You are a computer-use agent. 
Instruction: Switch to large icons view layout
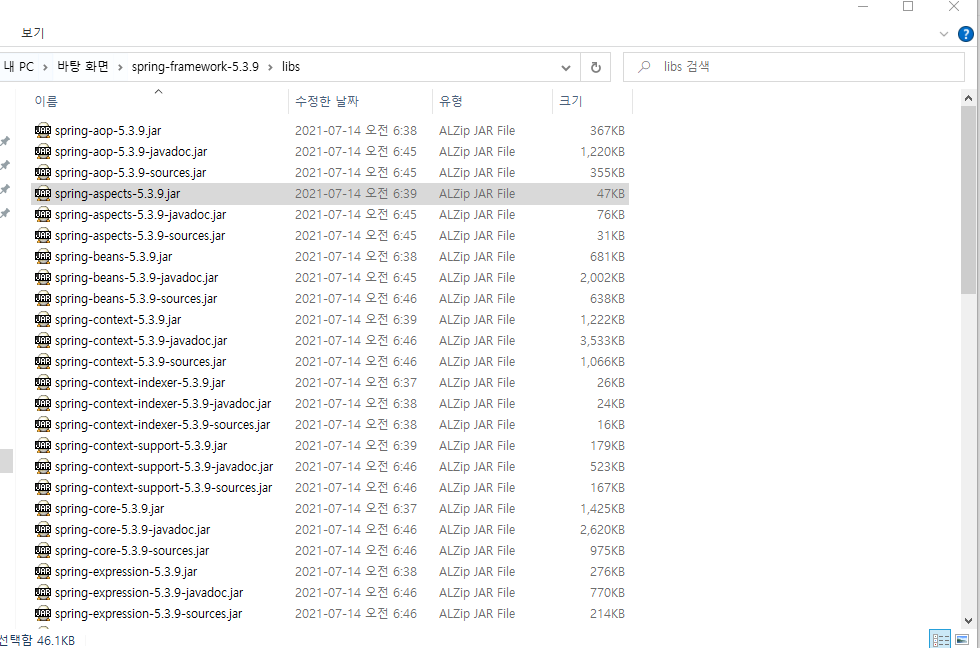tap(962, 639)
